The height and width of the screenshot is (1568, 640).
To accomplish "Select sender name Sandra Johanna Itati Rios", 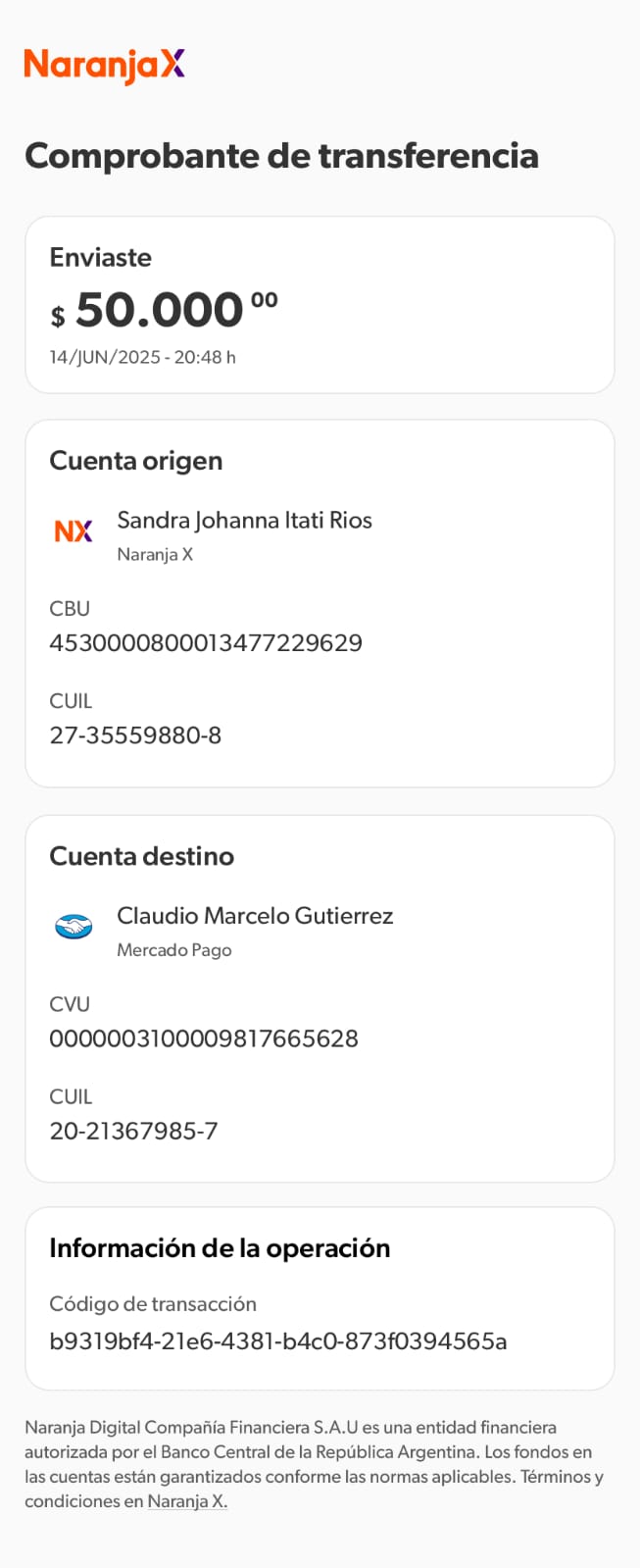I will click(x=244, y=521).
